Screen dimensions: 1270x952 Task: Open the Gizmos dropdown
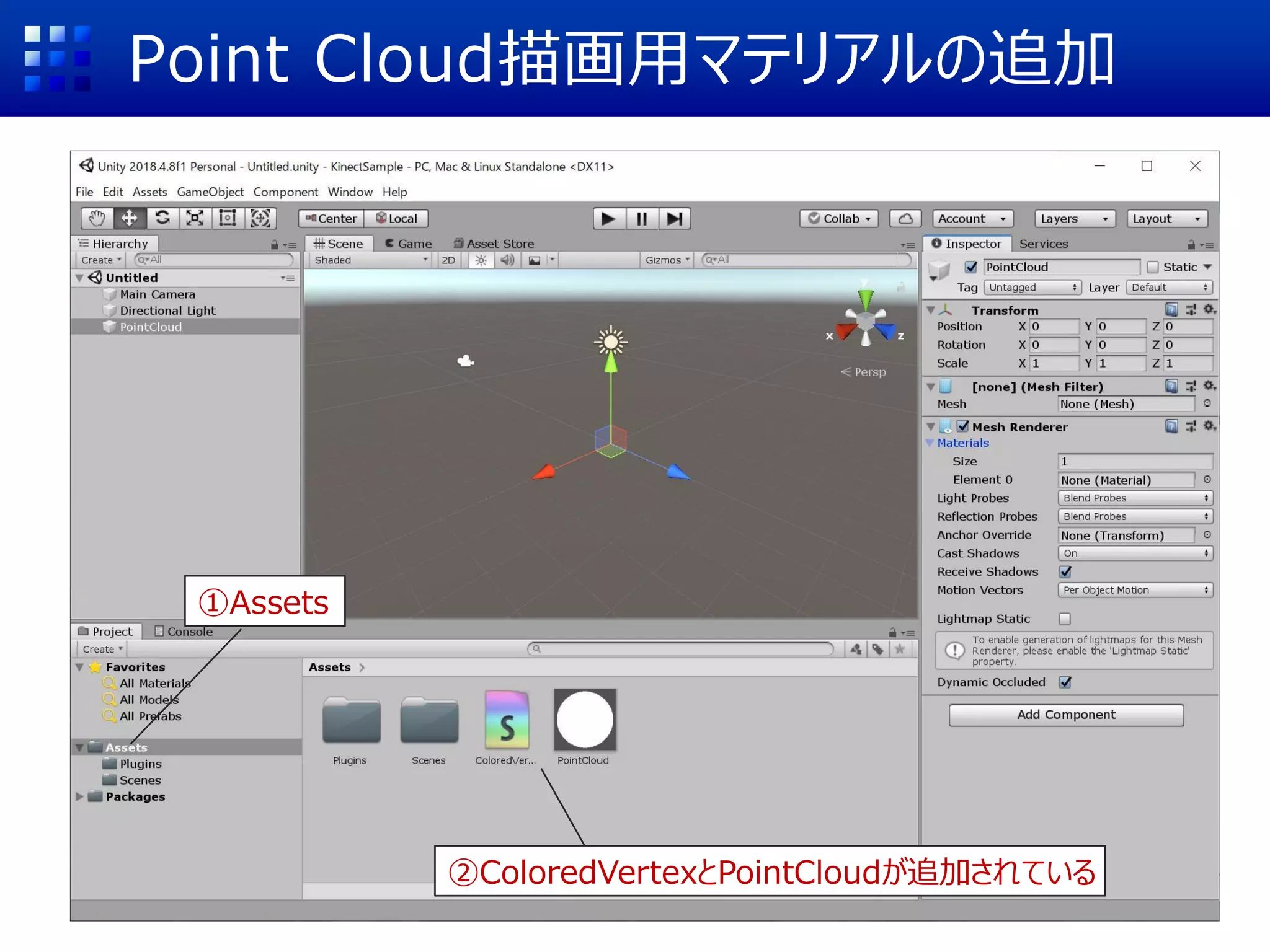[667, 260]
